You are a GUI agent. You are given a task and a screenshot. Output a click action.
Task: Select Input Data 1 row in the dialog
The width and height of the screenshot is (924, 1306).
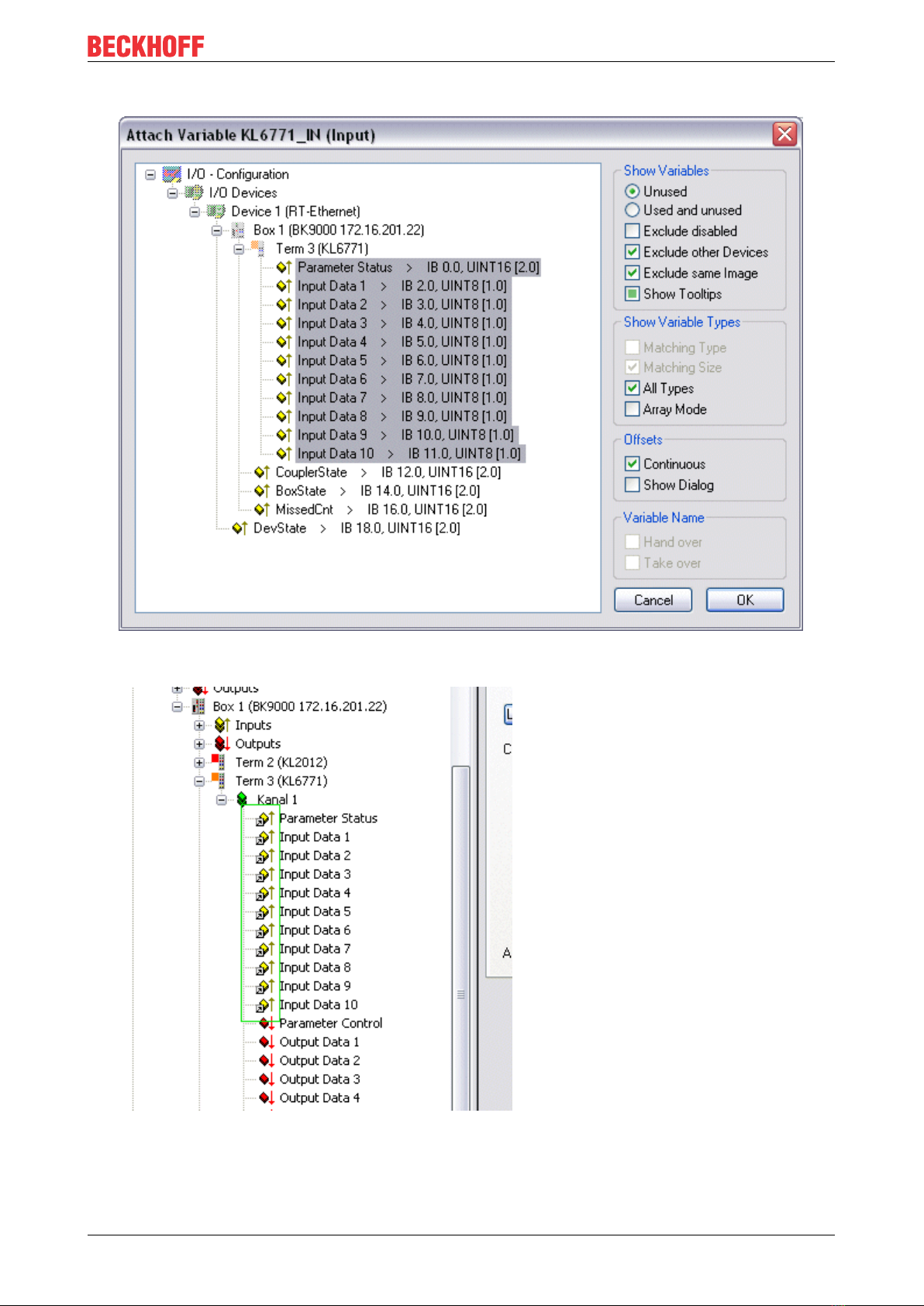(402, 286)
